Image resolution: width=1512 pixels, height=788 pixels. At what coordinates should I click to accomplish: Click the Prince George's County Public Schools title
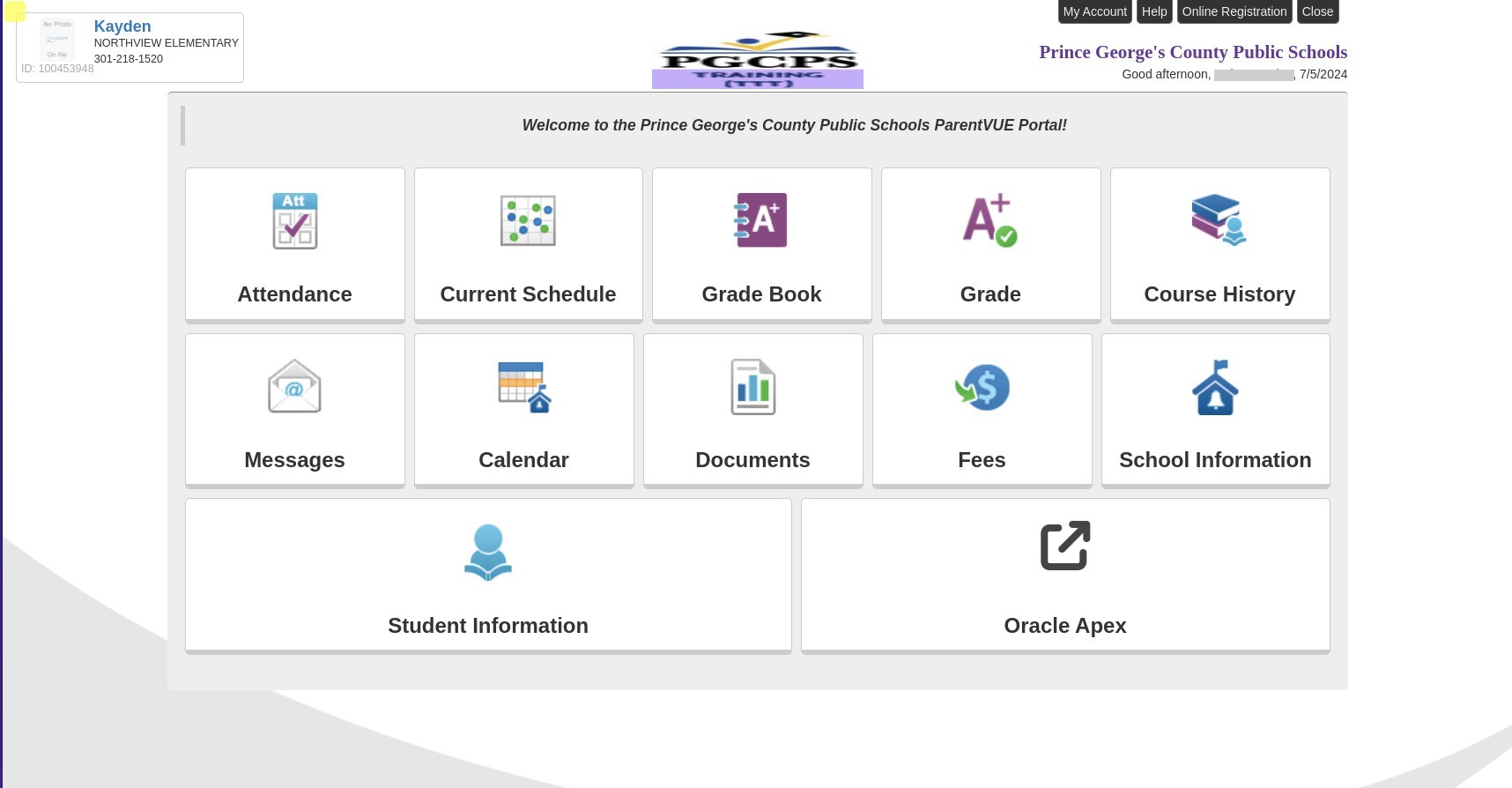coord(1192,52)
